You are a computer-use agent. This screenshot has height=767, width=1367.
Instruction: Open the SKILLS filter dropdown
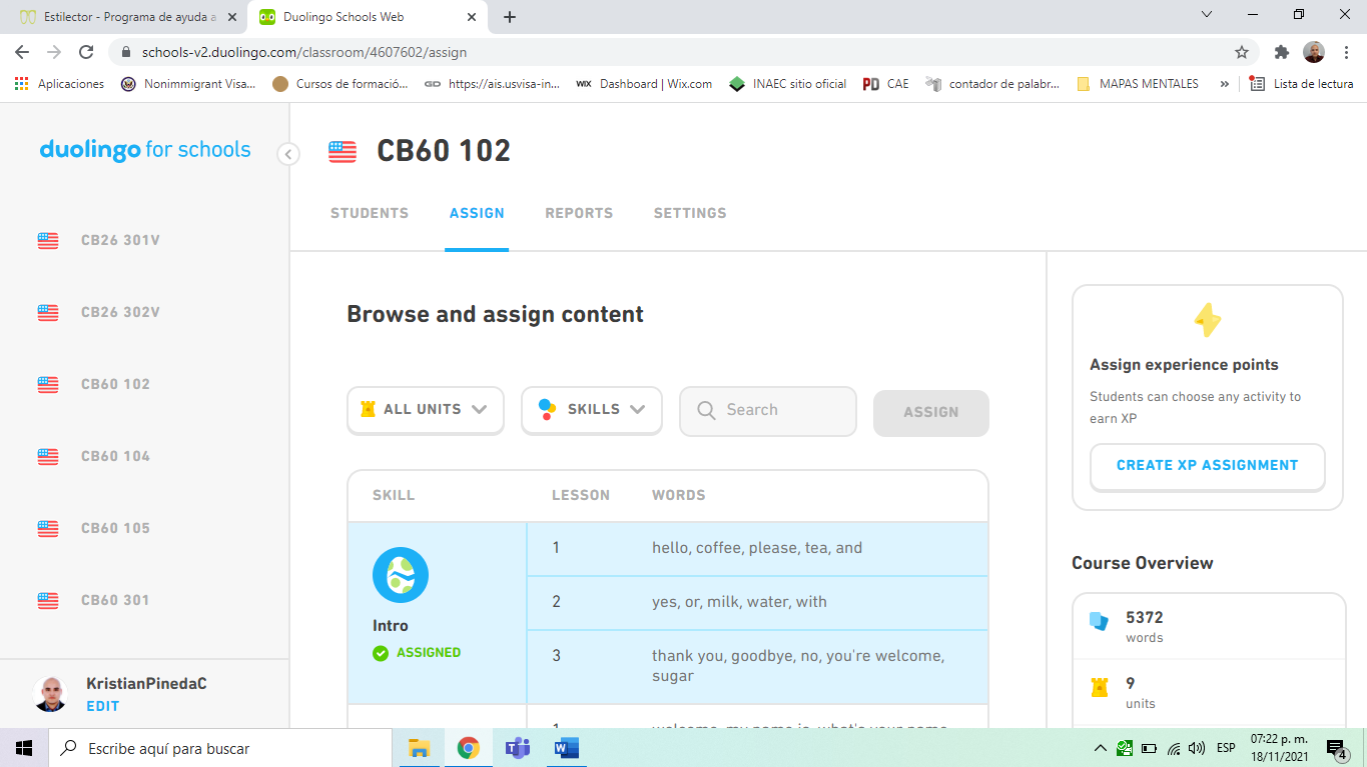591,410
